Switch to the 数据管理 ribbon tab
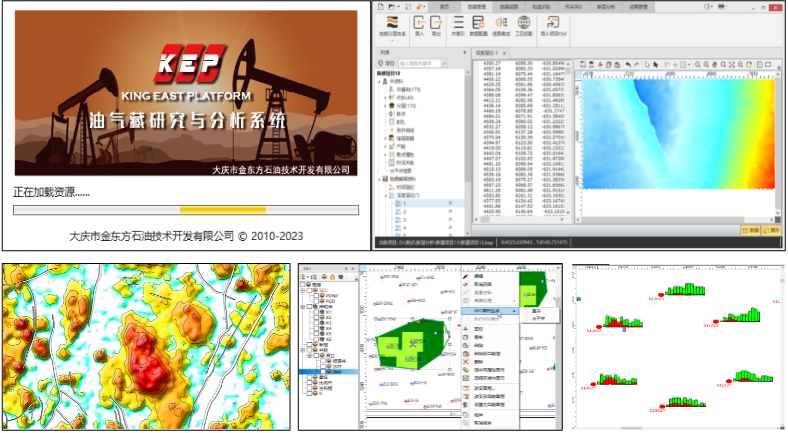This screenshot has width=788, height=433. 476,7
